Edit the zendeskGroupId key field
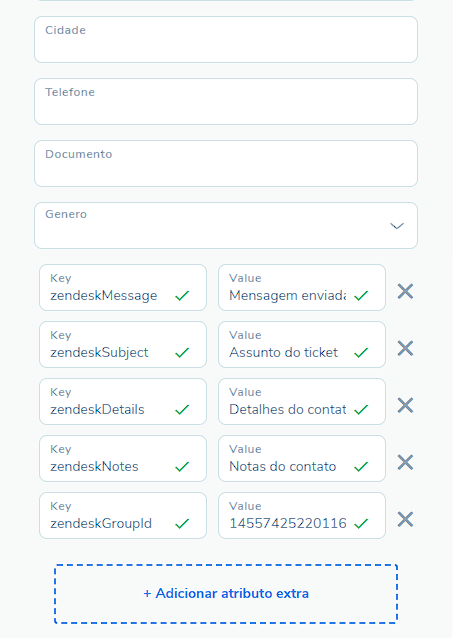This screenshot has height=638, width=453. (x=123, y=516)
